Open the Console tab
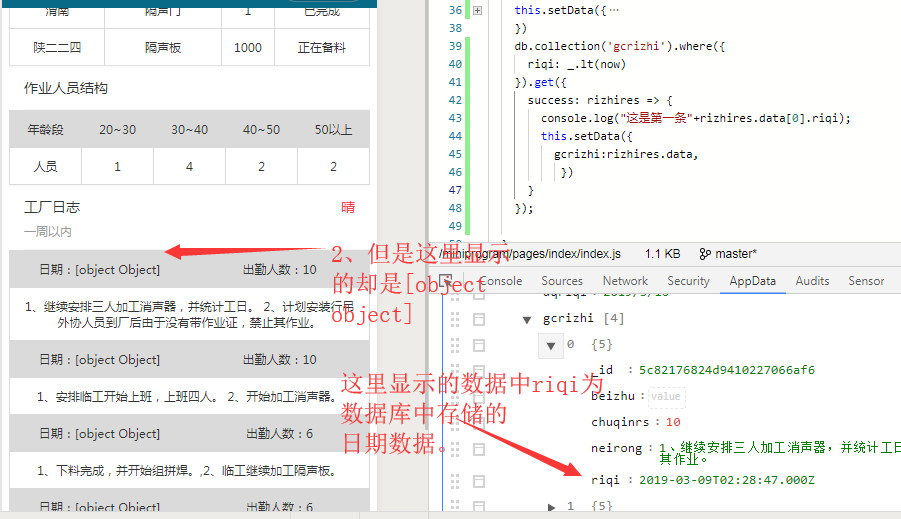This screenshot has width=901, height=519. click(x=500, y=280)
